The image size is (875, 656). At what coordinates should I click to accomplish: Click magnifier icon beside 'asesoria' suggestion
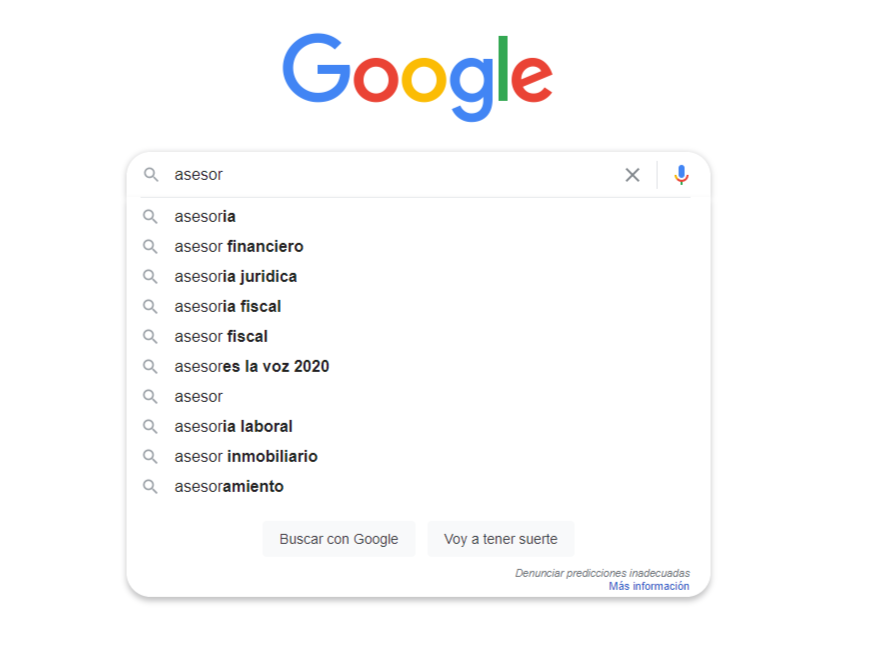point(150,216)
